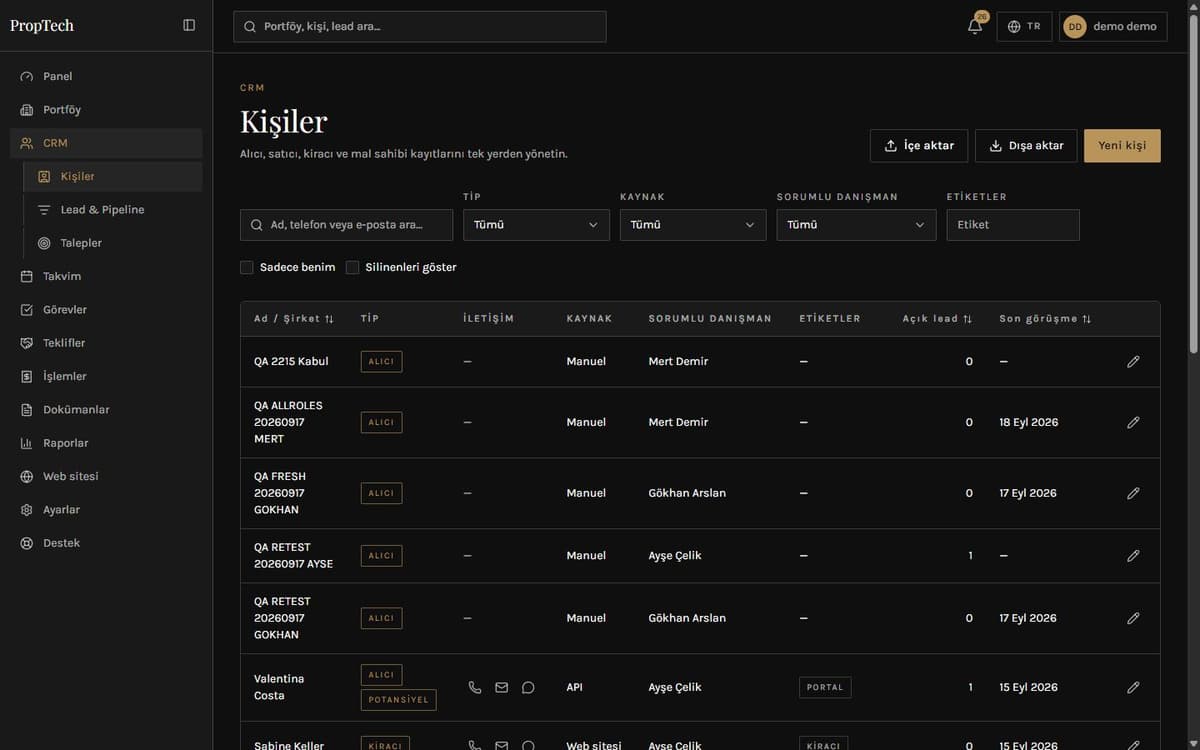Image resolution: width=1200 pixels, height=750 pixels.
Task: Edit the QA ALLROLES 20260917 MERT row
Action: pos(1133,422)
